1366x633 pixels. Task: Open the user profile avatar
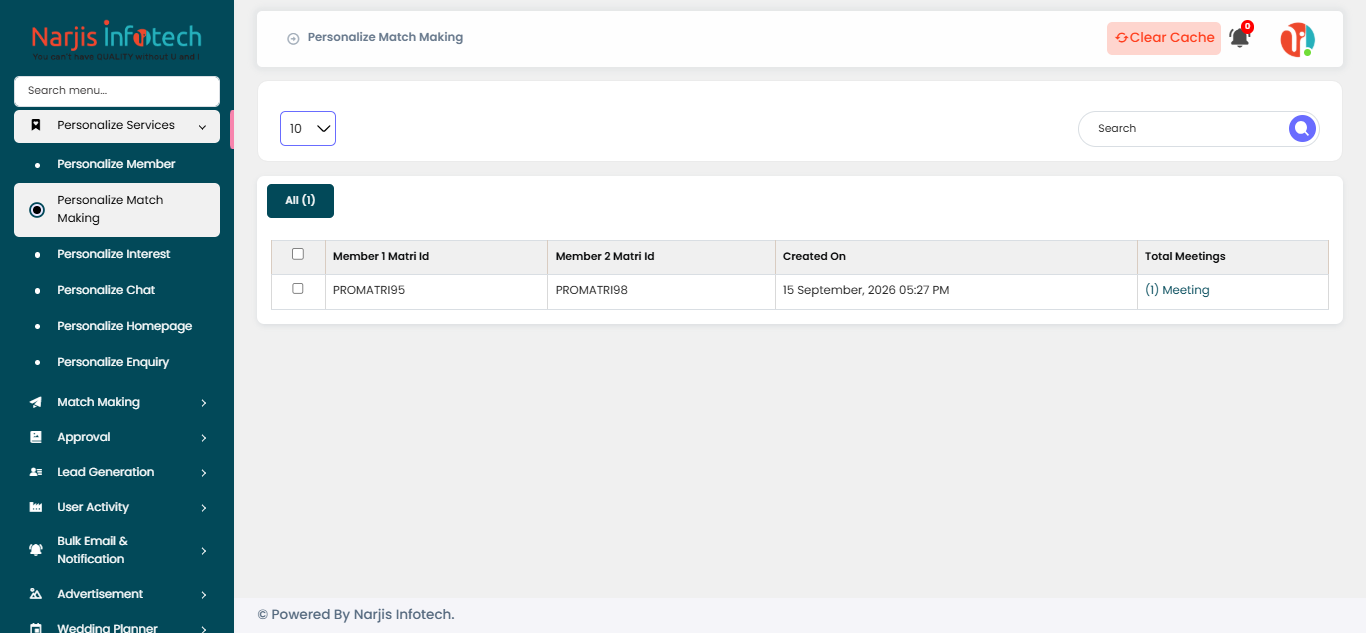click(x=1297, y=39)
